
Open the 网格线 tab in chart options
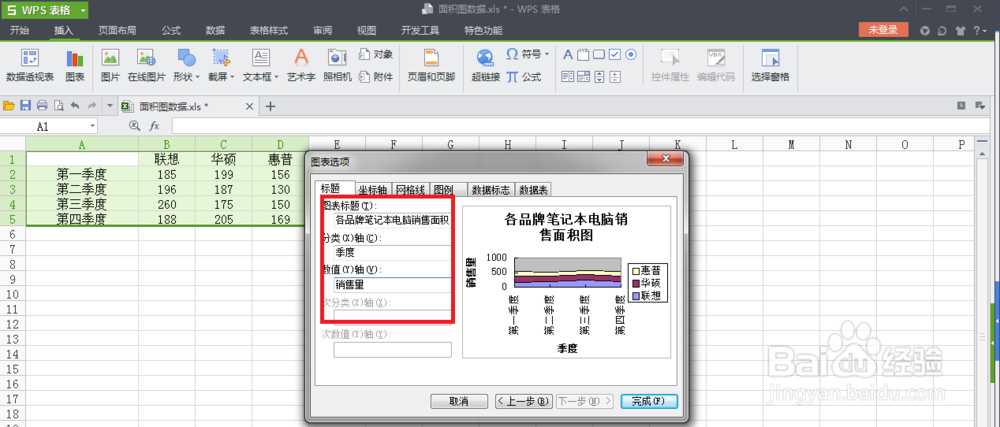411,189
